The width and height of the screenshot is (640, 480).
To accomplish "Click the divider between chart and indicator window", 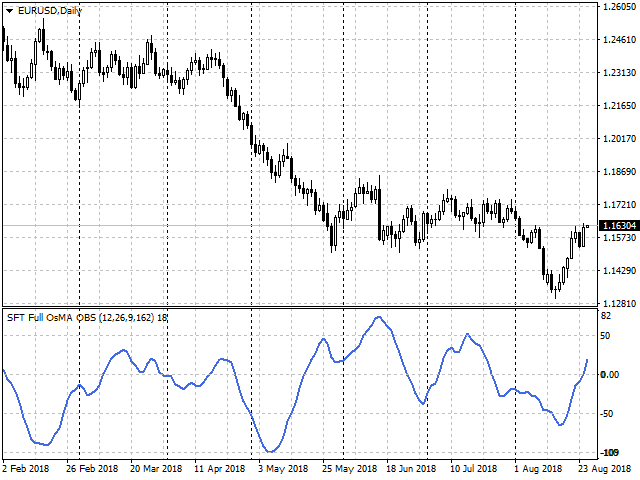I will [300, 307].
